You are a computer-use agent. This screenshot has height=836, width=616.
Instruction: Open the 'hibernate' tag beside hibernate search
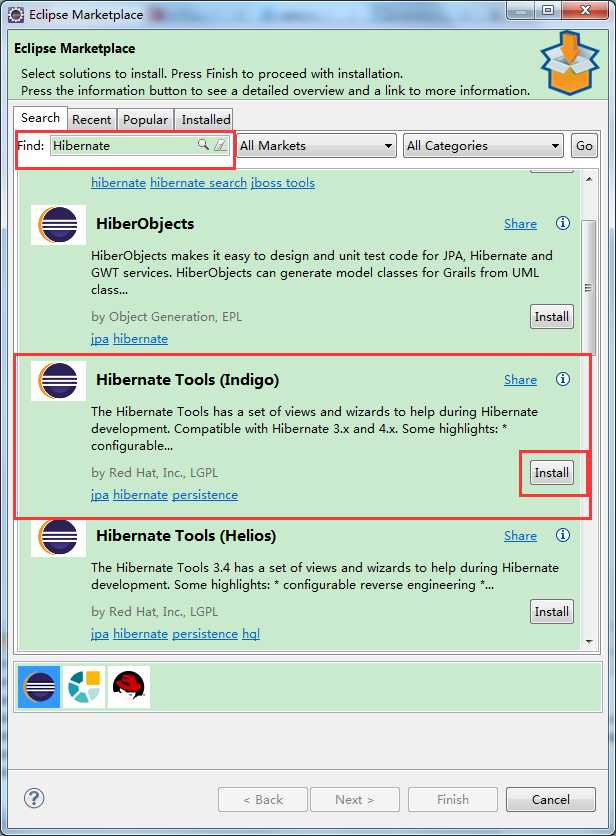pos(118,183)
